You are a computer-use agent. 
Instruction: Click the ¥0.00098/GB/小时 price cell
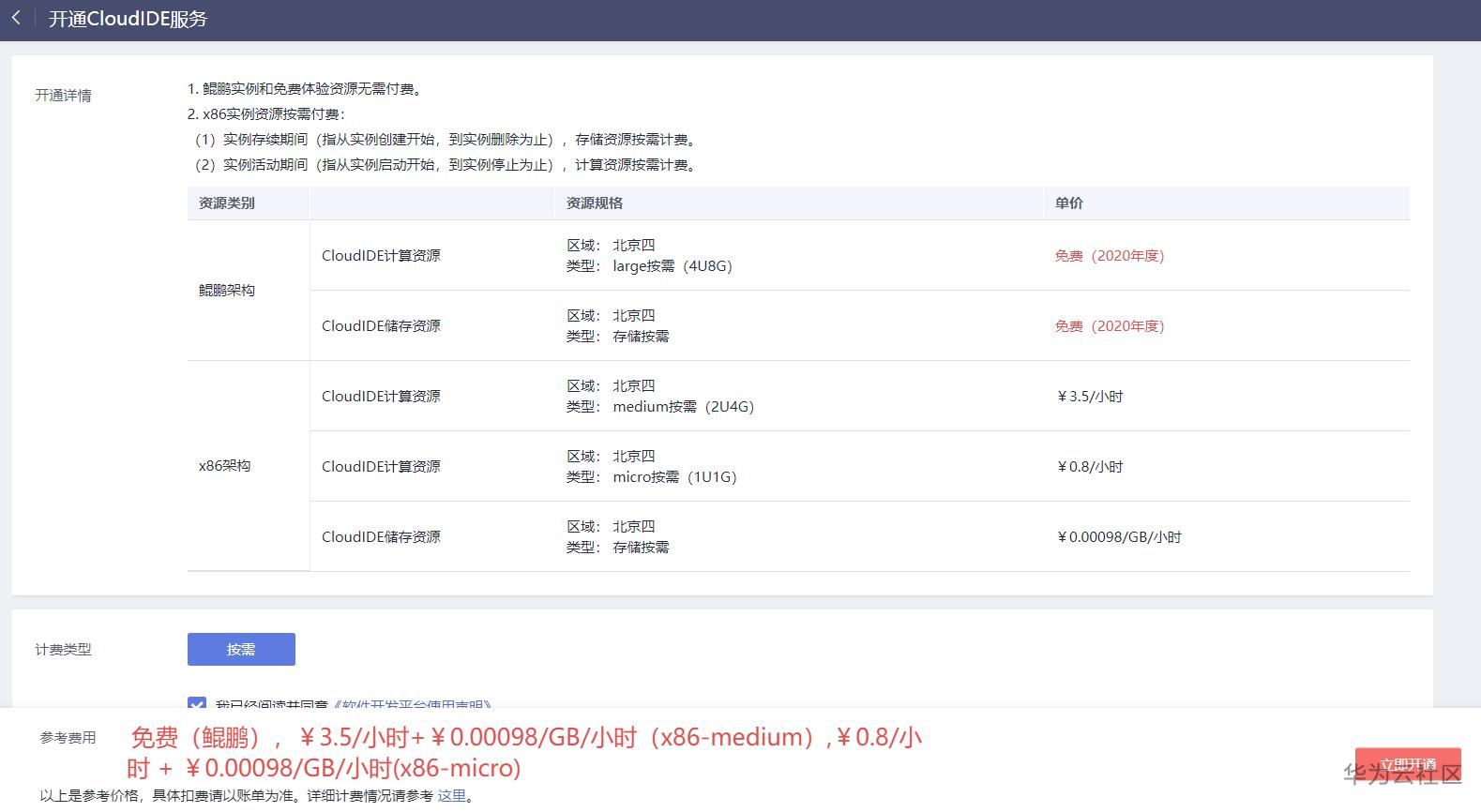pos(1119,536)
